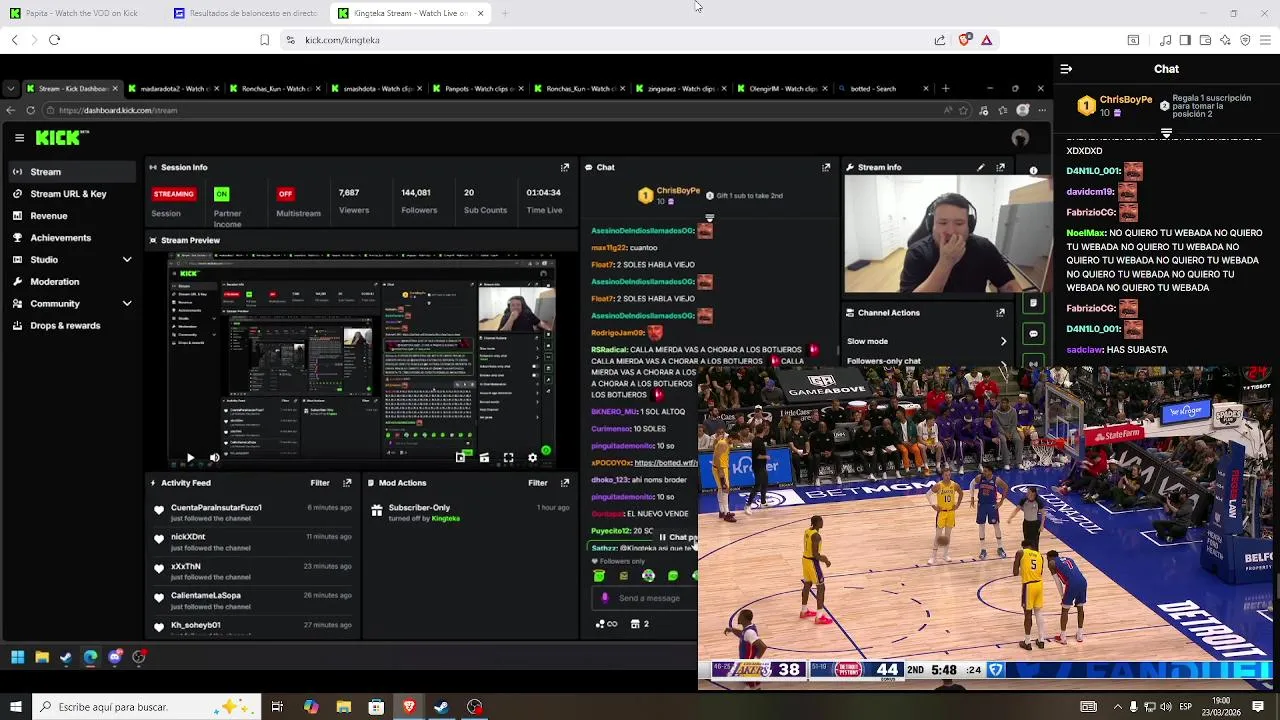
Task: Pop out the Activity Feed panel
Action: (x=347, y=483)
